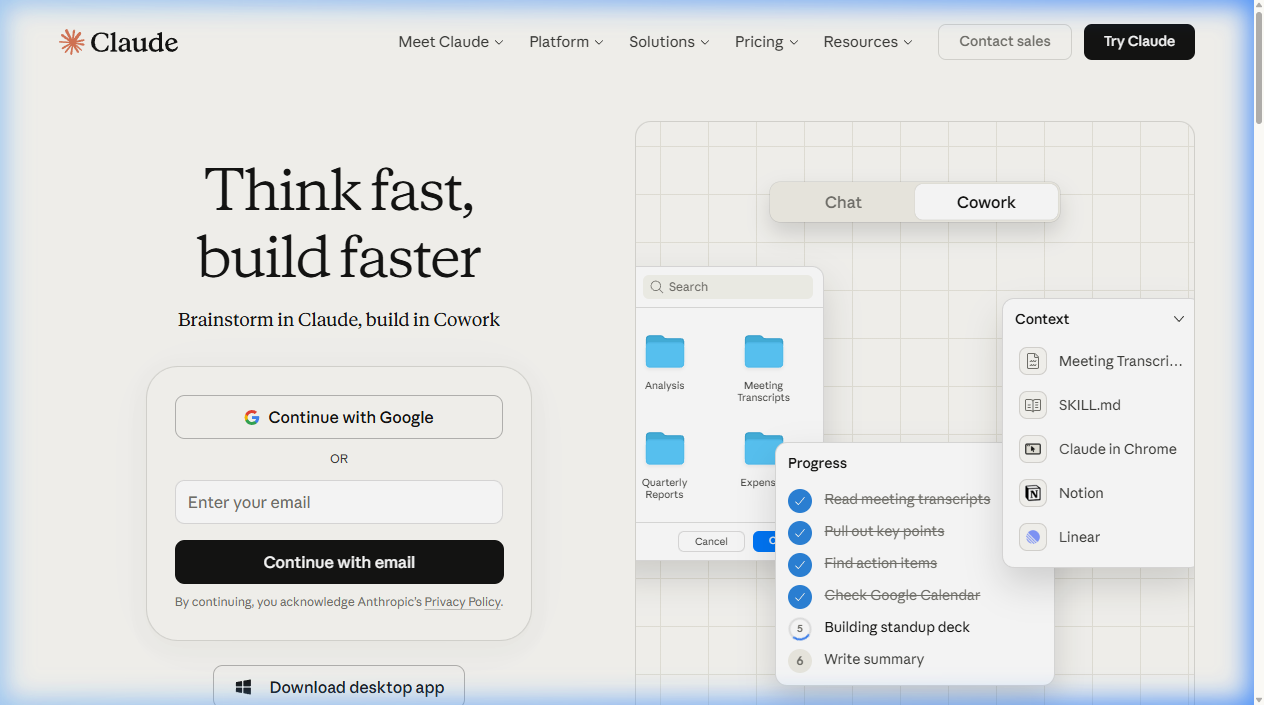This screenshot has width=1264, height=705.
Task: Click the Notion icon in Context
Action: [1033, 493]
